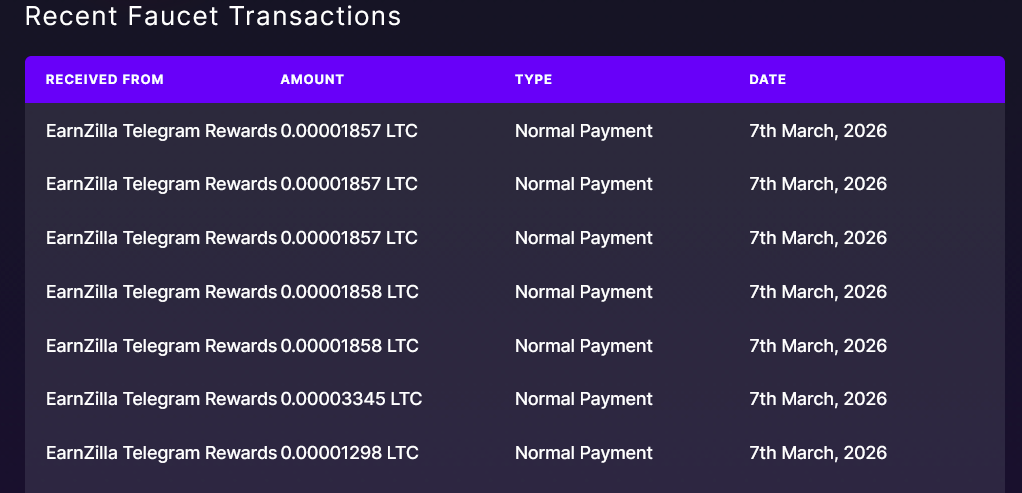Click the topmost 0.00001857 LTC amount

(349, 130)
